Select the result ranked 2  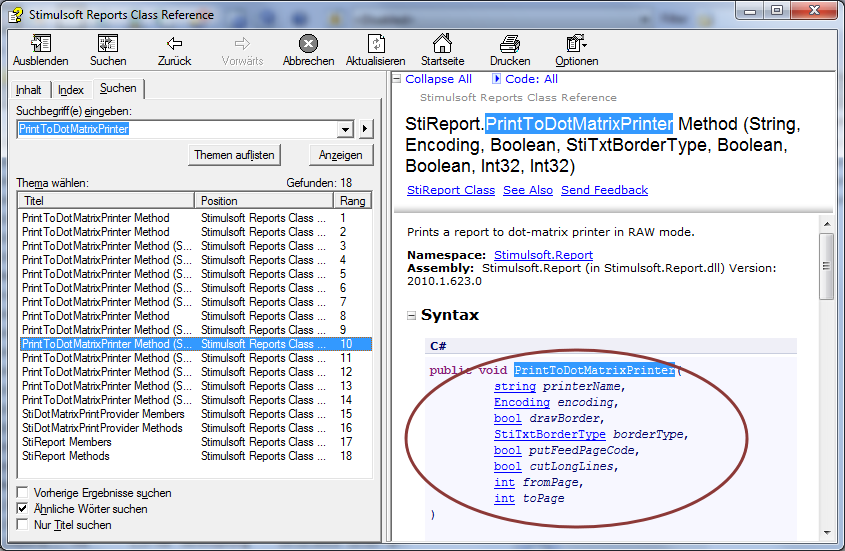pyautogui.click(x=196, y=232)
